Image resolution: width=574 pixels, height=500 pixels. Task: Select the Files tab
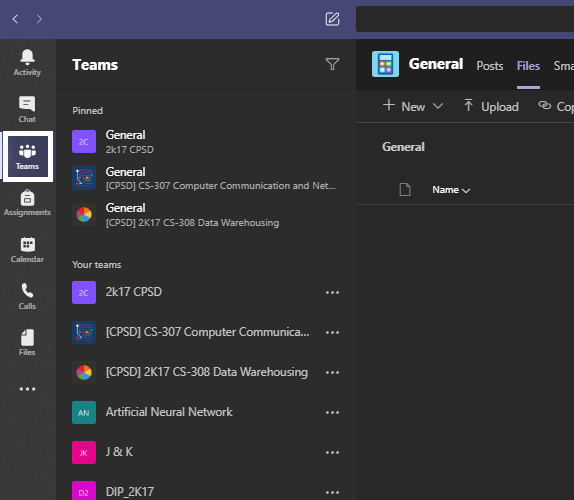(x=528, y=66)
